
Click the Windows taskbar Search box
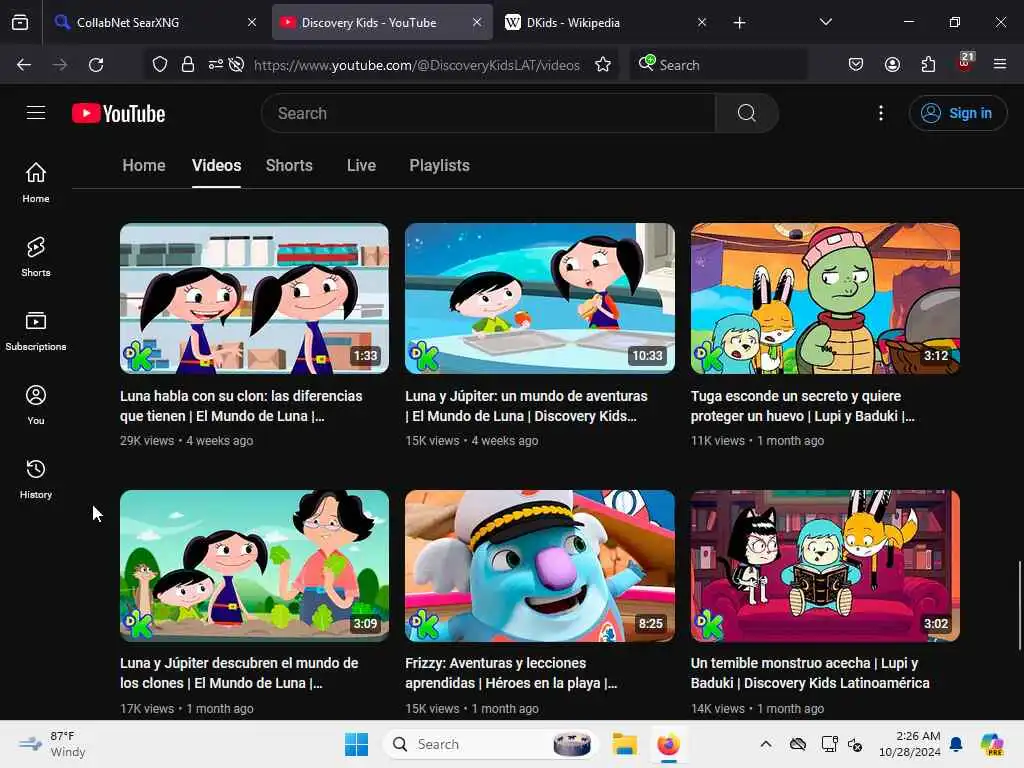[490, 744]
